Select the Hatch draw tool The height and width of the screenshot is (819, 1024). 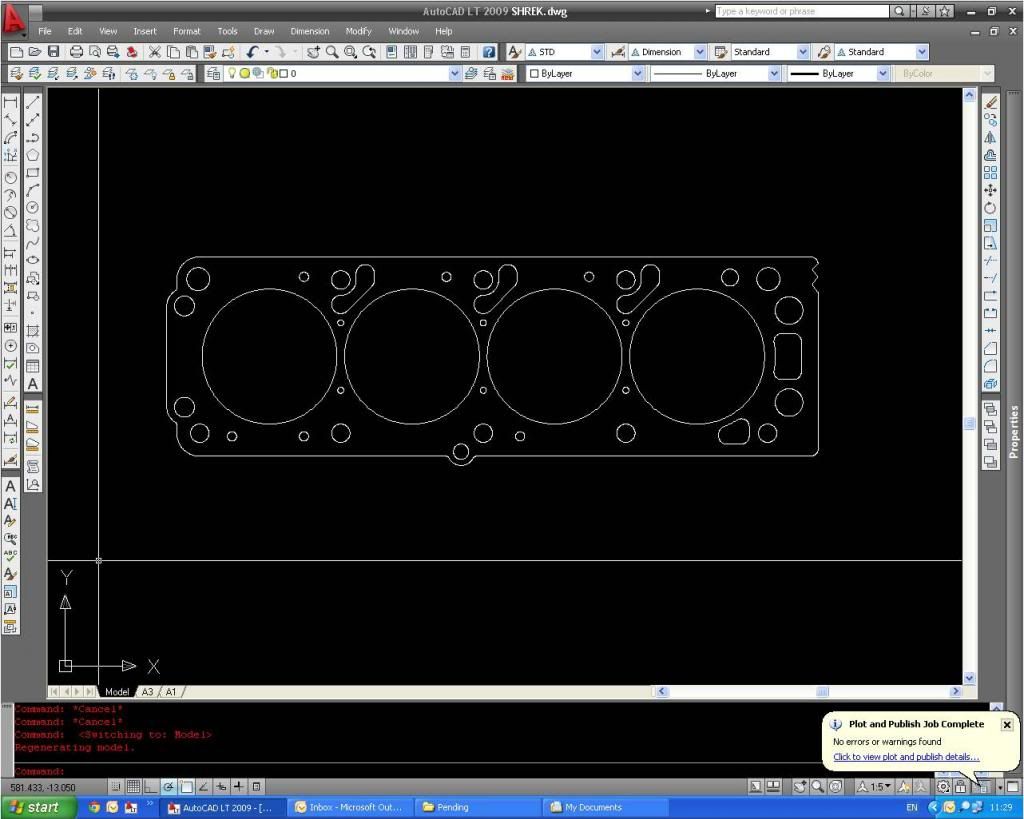(x=33, y=330)
